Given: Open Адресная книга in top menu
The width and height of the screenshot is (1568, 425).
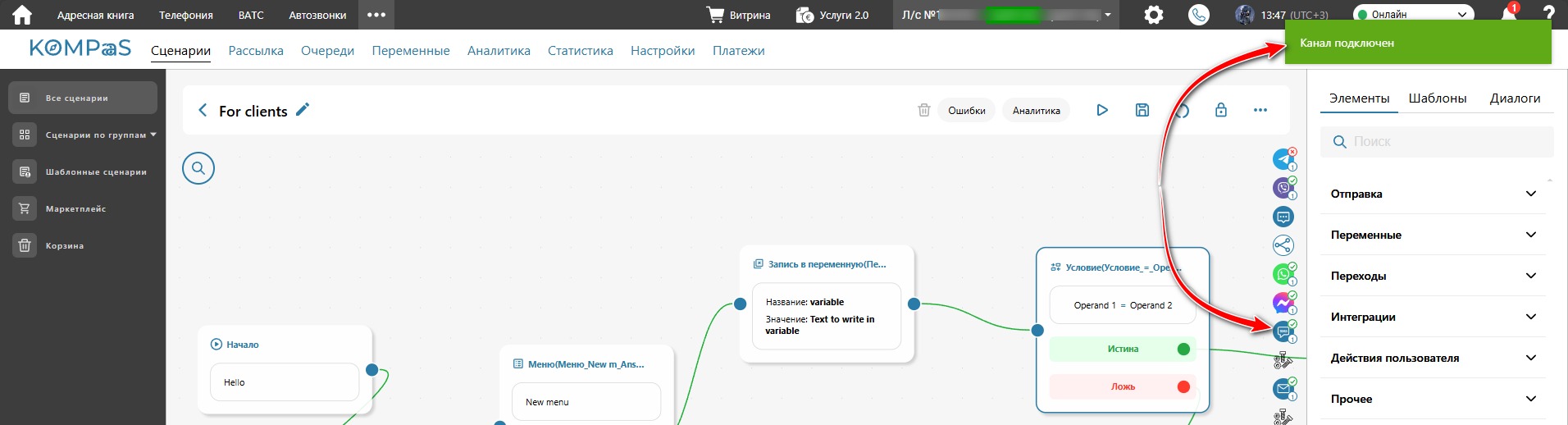Looking at the screenshot, I should pos(95,15).
